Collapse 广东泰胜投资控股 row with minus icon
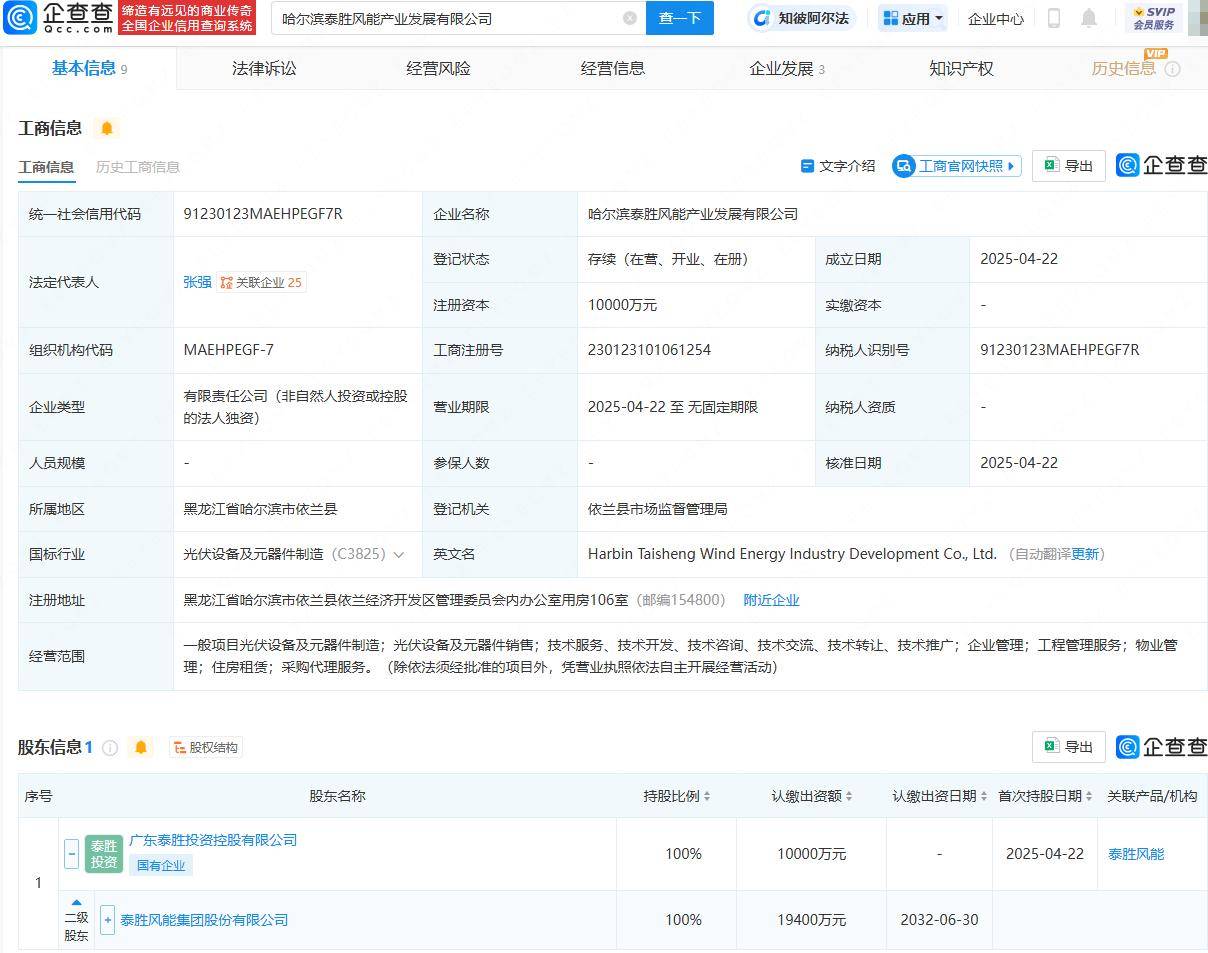 [71, 854]
